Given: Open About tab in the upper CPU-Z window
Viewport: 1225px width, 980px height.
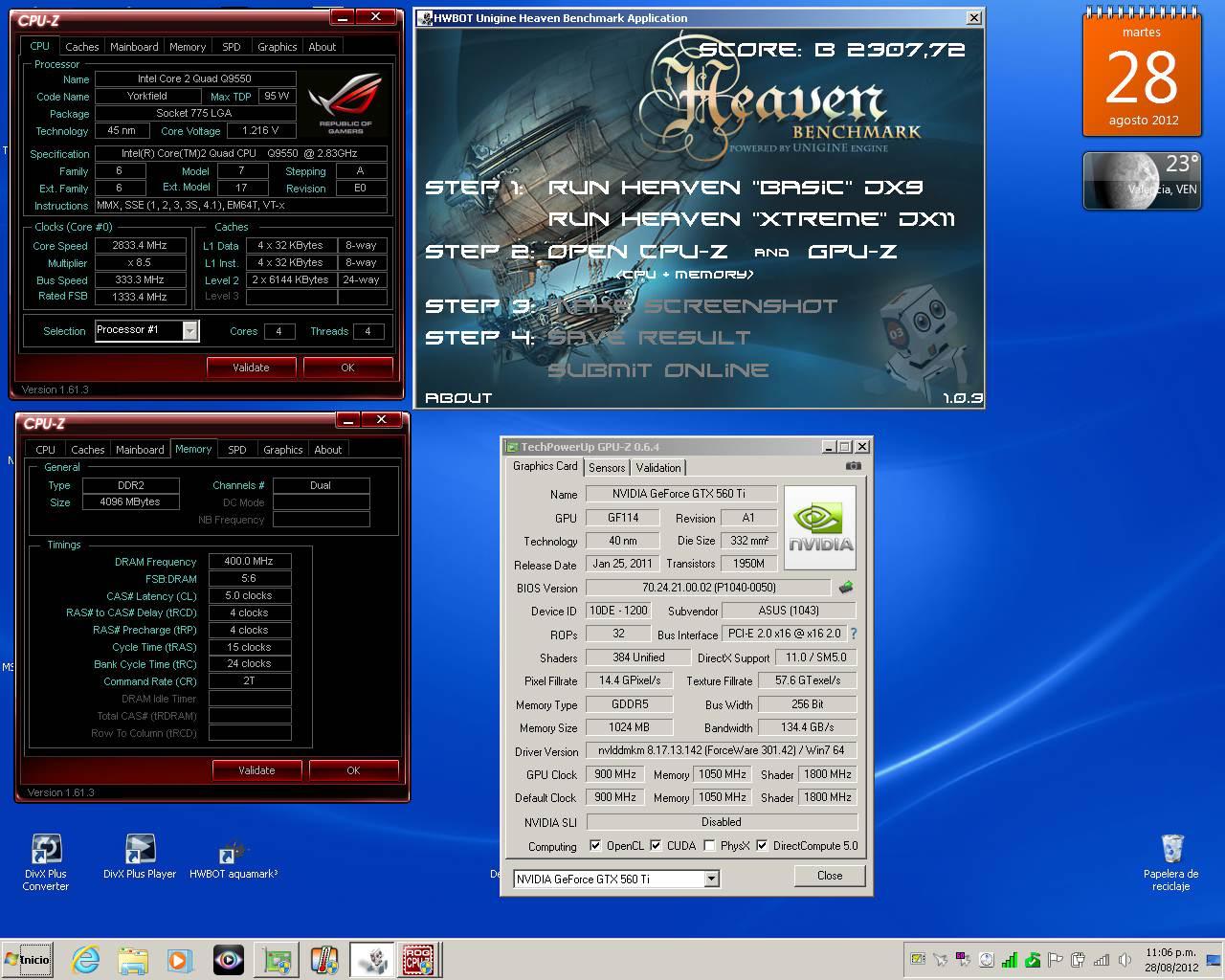Looking at the screenshot, I should 323,46.
